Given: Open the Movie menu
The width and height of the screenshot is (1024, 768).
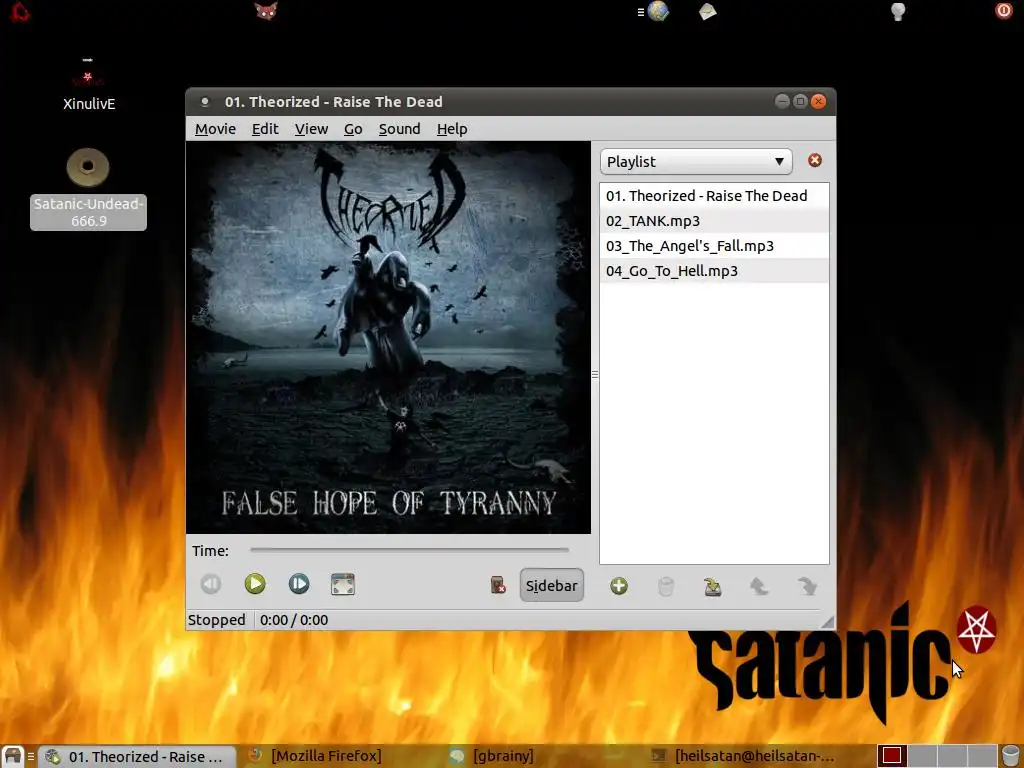Looking at the screenshot, I should pos(215,129).
